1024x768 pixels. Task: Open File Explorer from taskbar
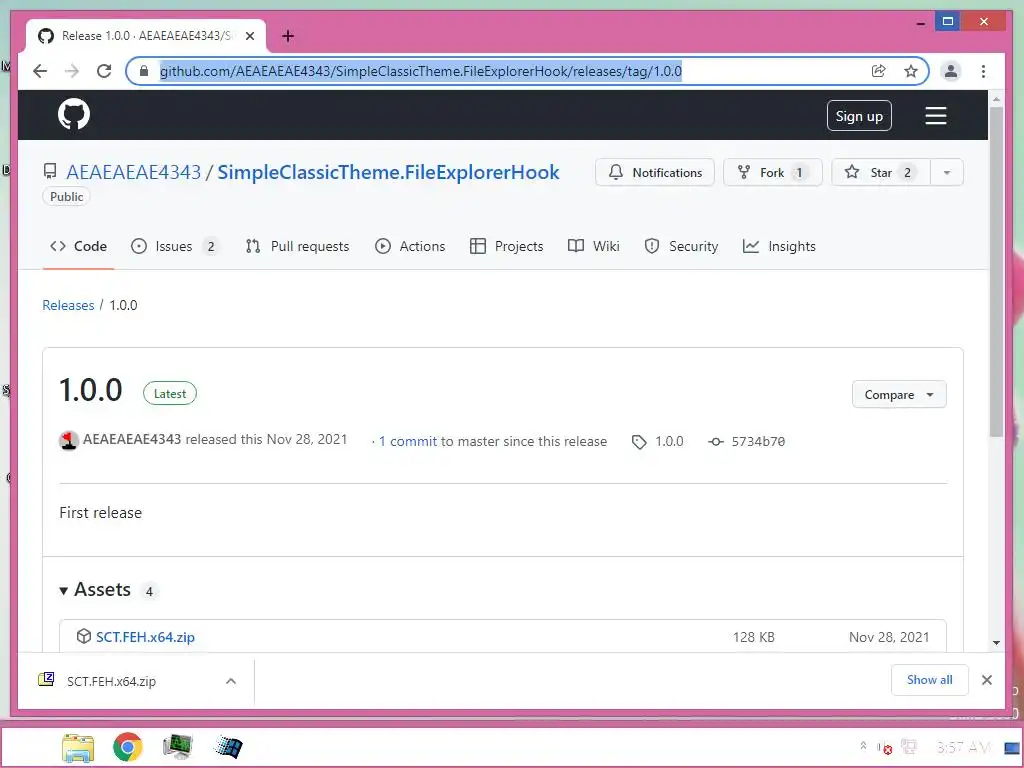(78, 747)
